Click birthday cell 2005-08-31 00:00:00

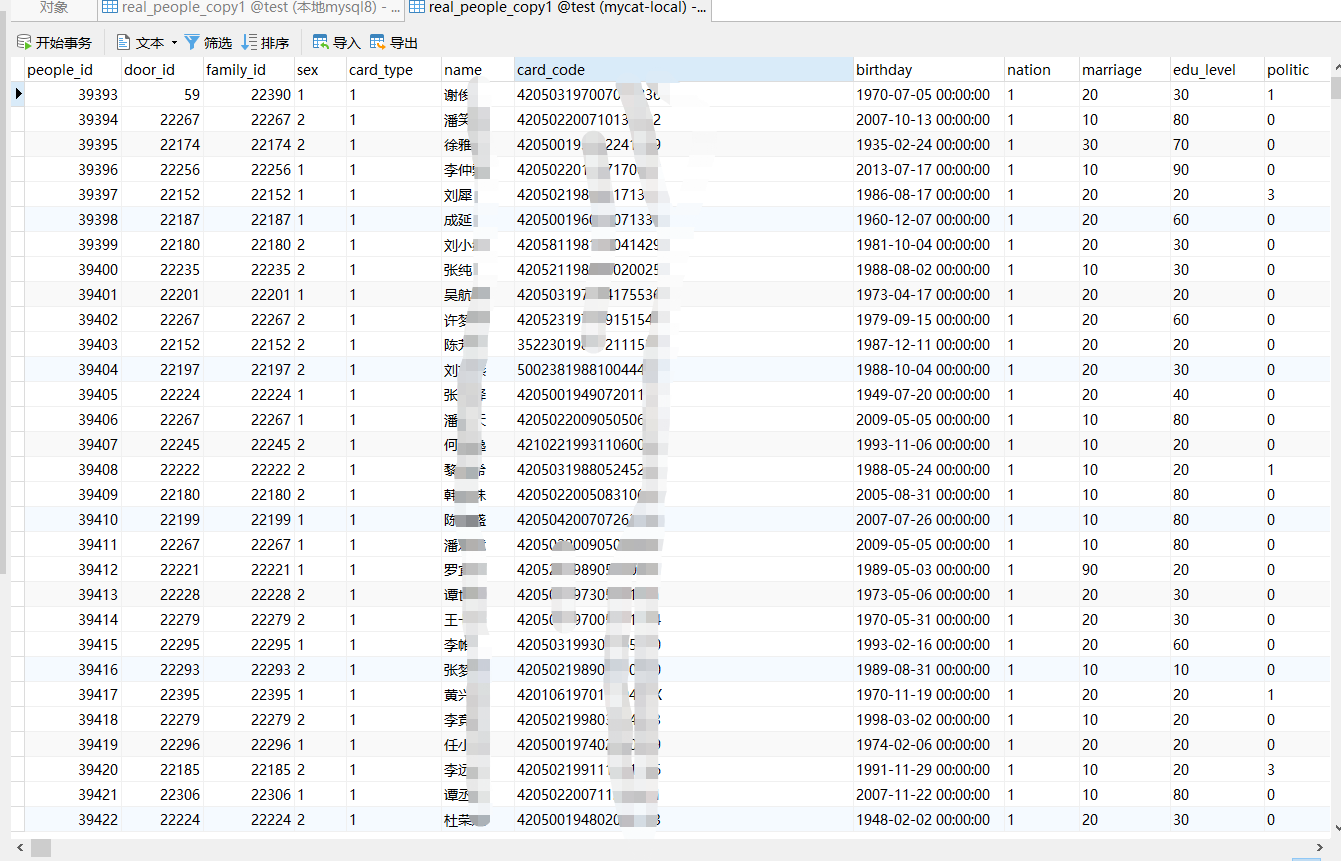pos(929,495)
